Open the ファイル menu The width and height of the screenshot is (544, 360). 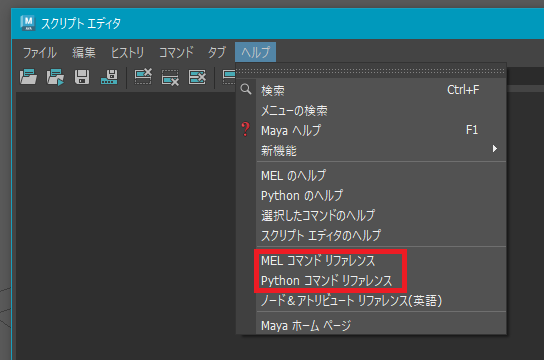tap(40, 52)
